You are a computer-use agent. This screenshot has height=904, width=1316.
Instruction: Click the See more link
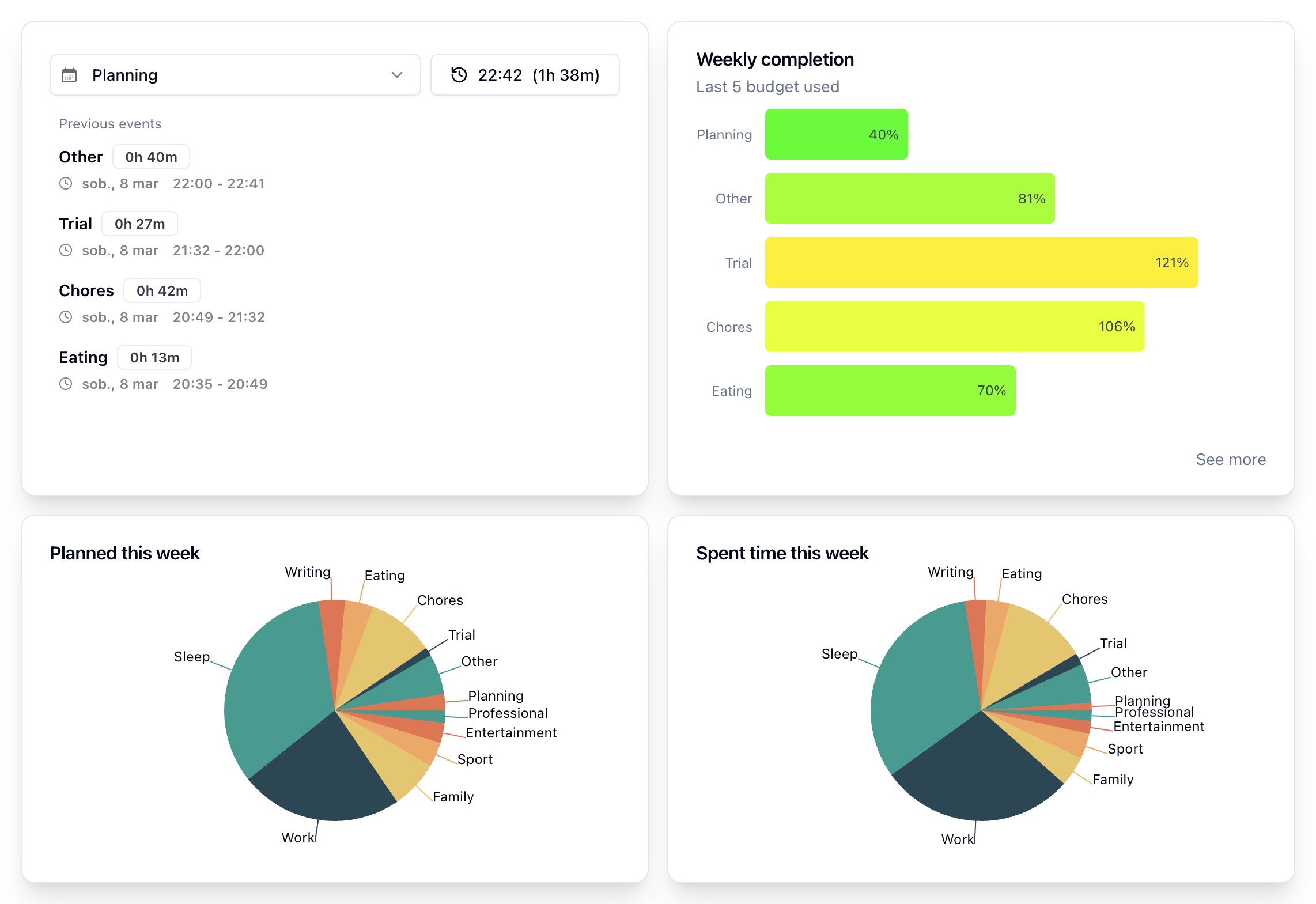[x=1230, y=459]
